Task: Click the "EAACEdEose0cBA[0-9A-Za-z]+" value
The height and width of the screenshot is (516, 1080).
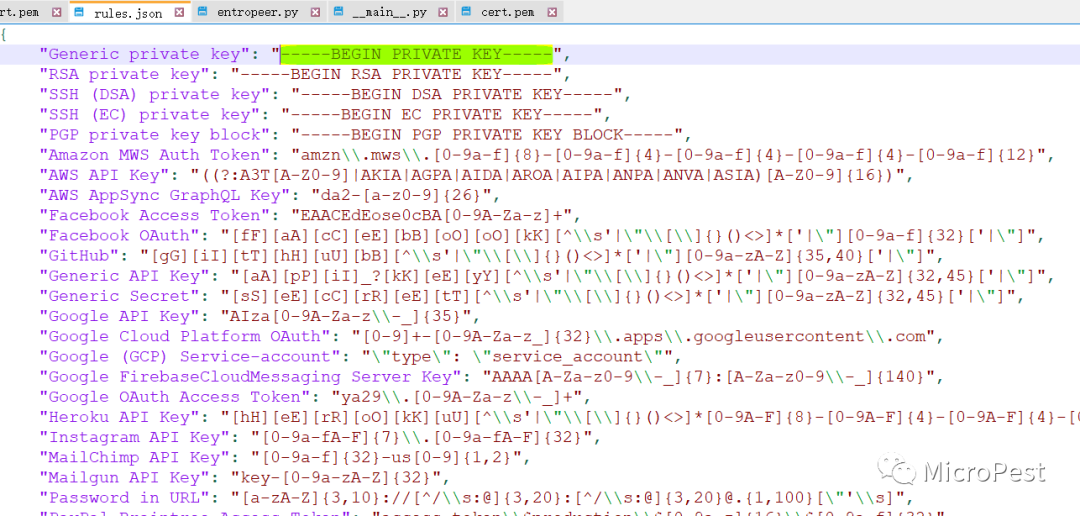Action: tap(431, 216)
